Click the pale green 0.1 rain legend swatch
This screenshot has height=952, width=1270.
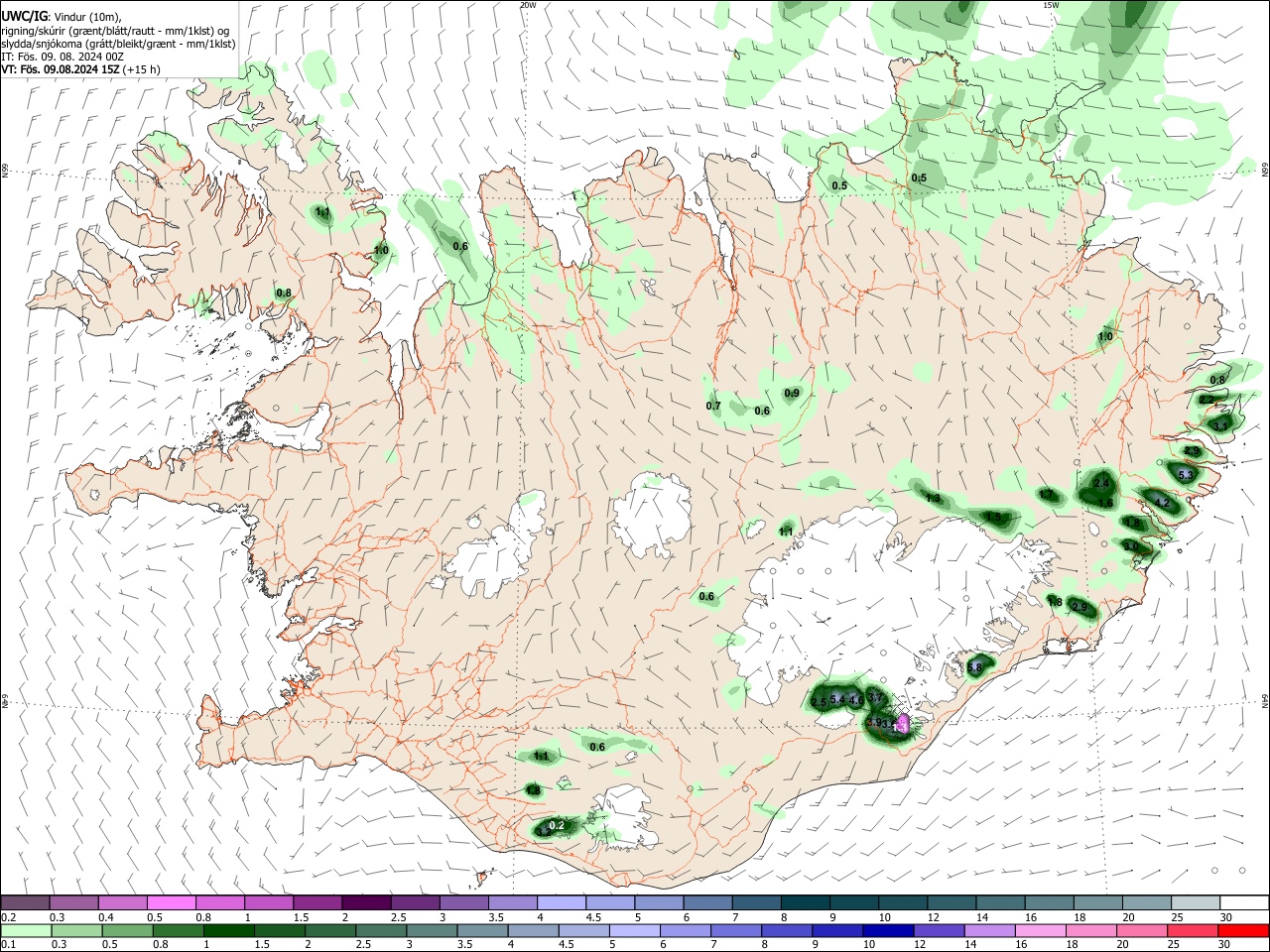(x=26, y=930)
